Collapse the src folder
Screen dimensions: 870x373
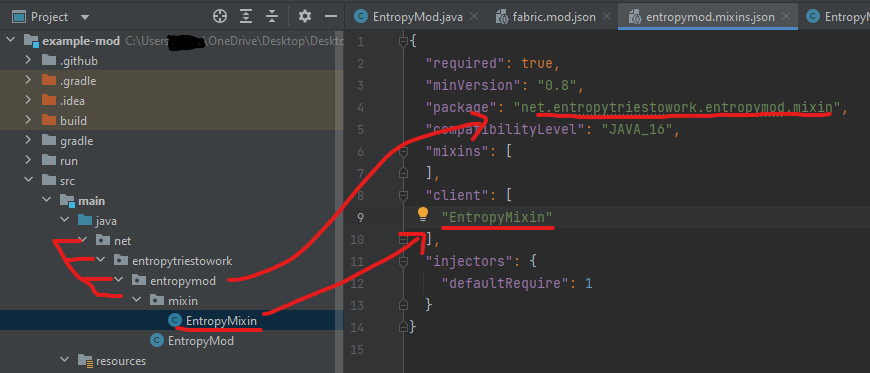point(28,181)
